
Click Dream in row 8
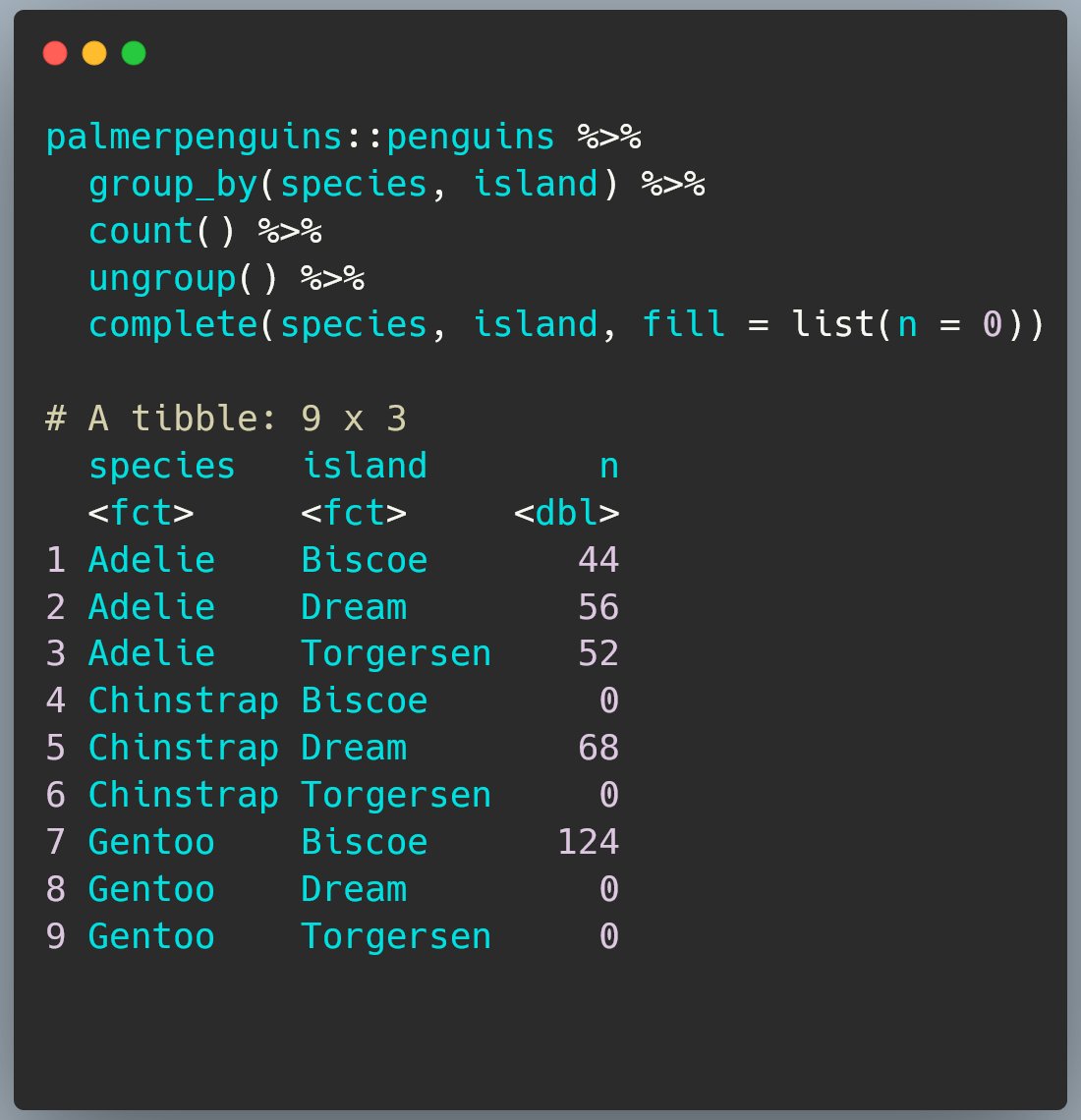point(355,889)
